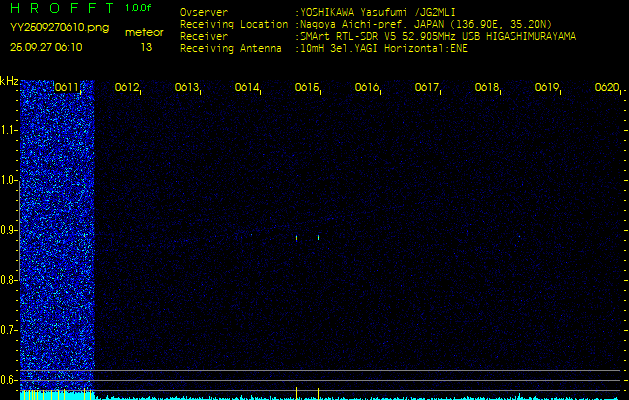This screenshot has width=629, height=400.
Task: Click observer name YOSHIKAWA Yasufumi /JG2MLI
Action: point(377,12)
